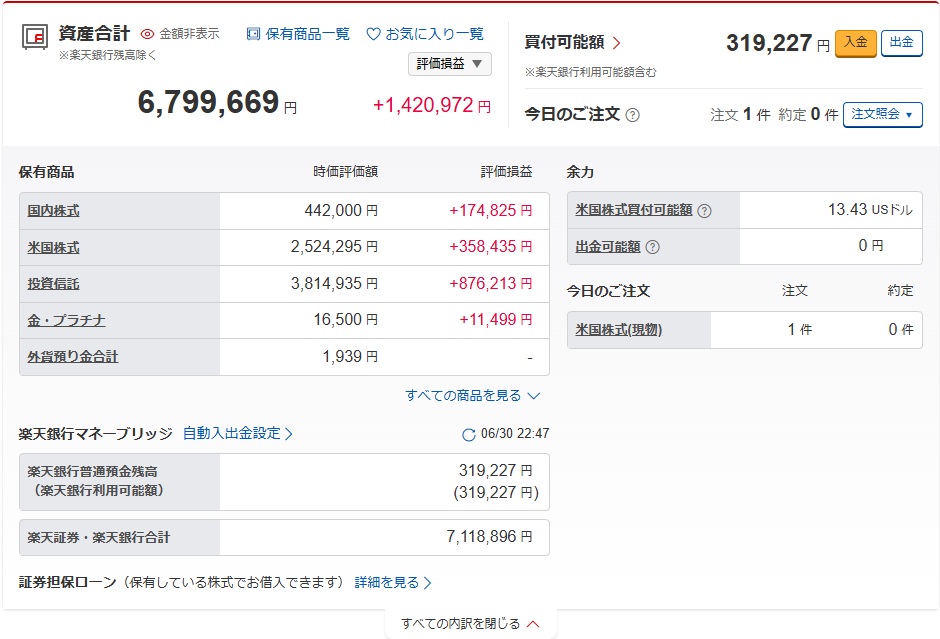Screen dimensions: 940x639
Task: Click help icon next to 出金可能額
Action: (x=653, y=247)
